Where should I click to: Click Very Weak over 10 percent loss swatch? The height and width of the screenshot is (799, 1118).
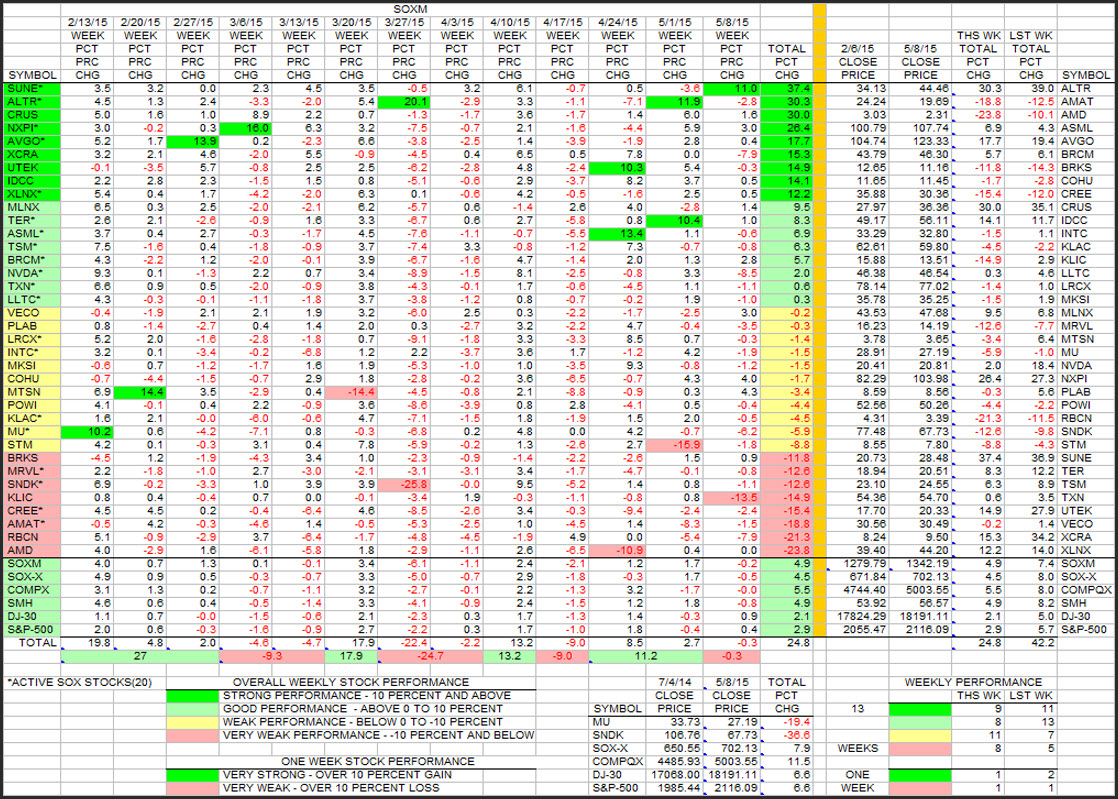193,788
